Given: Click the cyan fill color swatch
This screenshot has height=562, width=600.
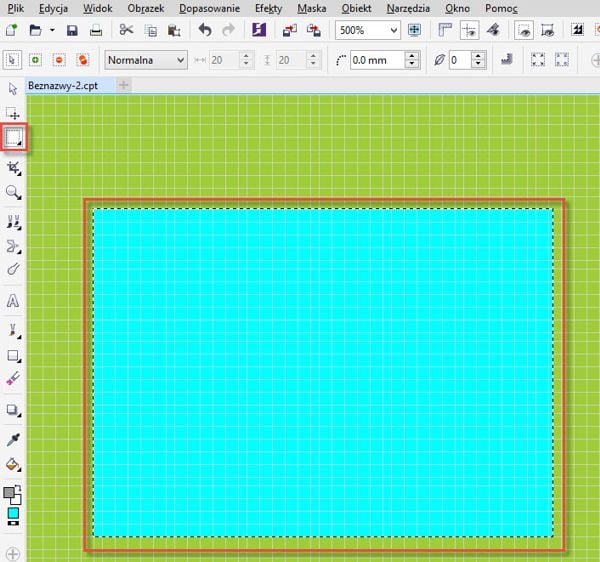Looking at the screenshot, I should click(13, 513).
